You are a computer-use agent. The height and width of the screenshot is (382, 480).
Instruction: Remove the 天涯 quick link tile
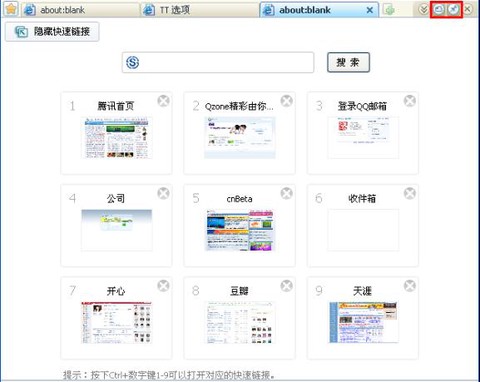coord(410,286)
